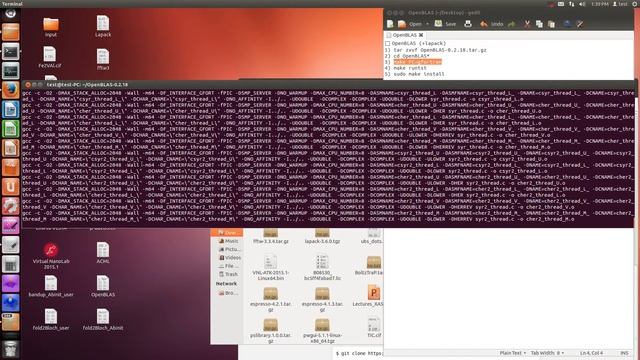The image size is (640, 360).
Task: Open System Settings from the dock
Action: coord(11,206)
